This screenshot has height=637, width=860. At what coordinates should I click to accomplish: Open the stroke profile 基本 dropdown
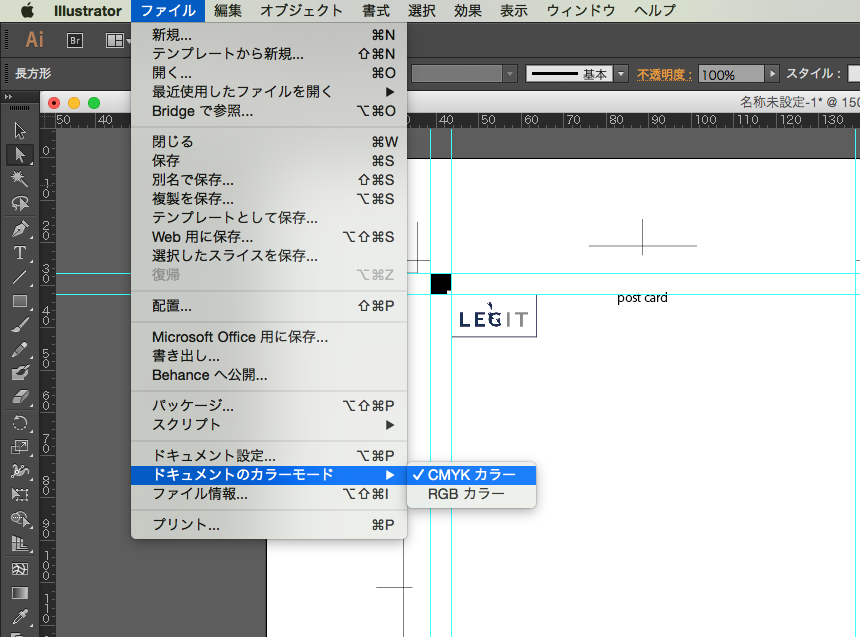[x=621, y=74]
